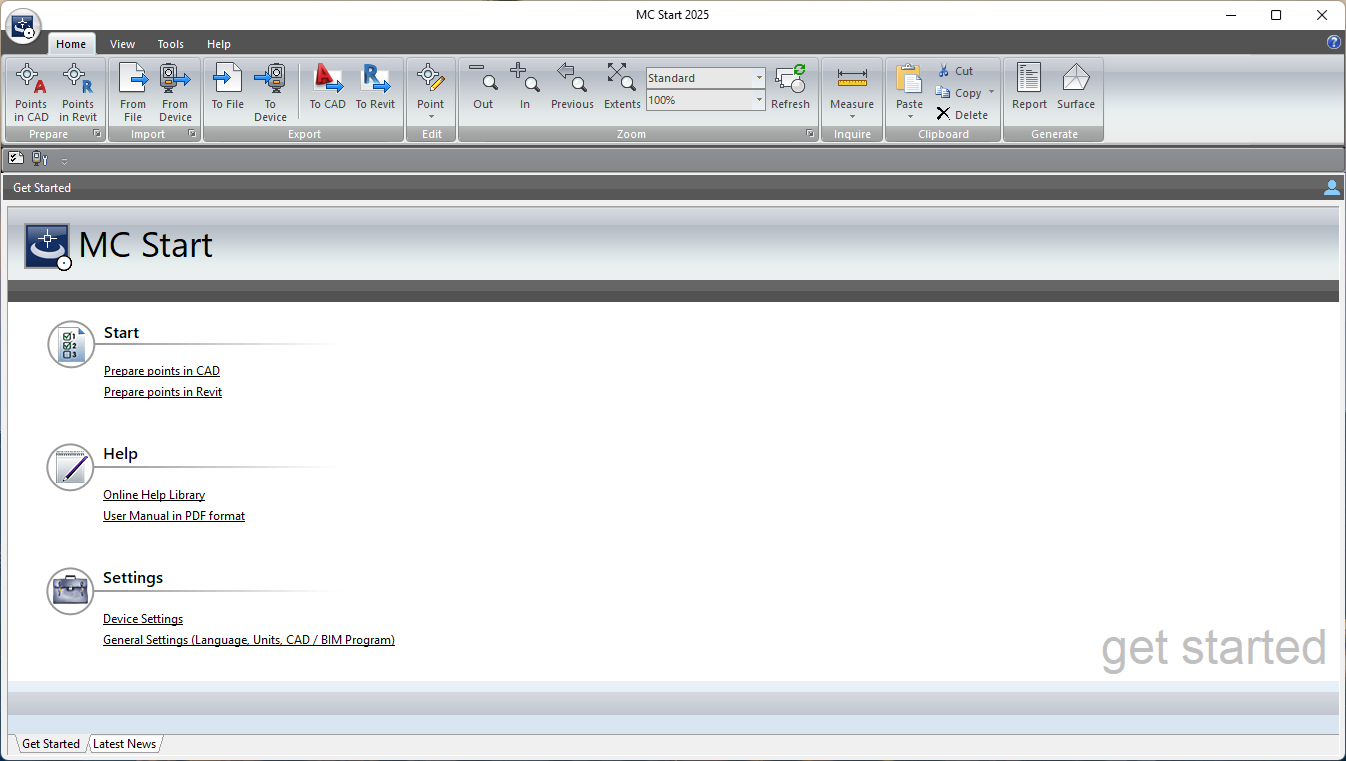The height and width of the screenshot is (761, 1346).
Task: Customize quick access toolbar arrow
Action: coord(64,160)
